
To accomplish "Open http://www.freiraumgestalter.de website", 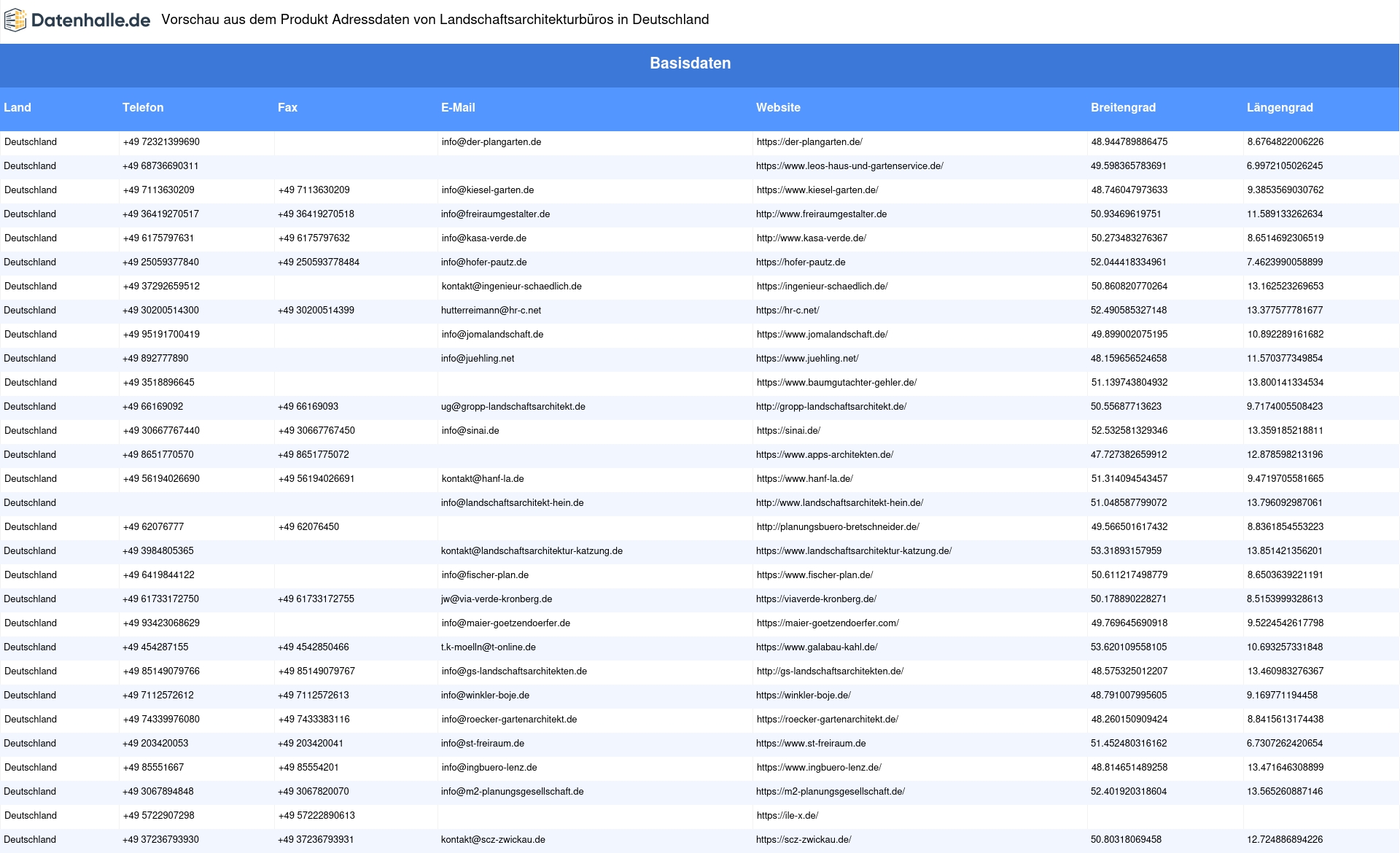I will point(821,214).
